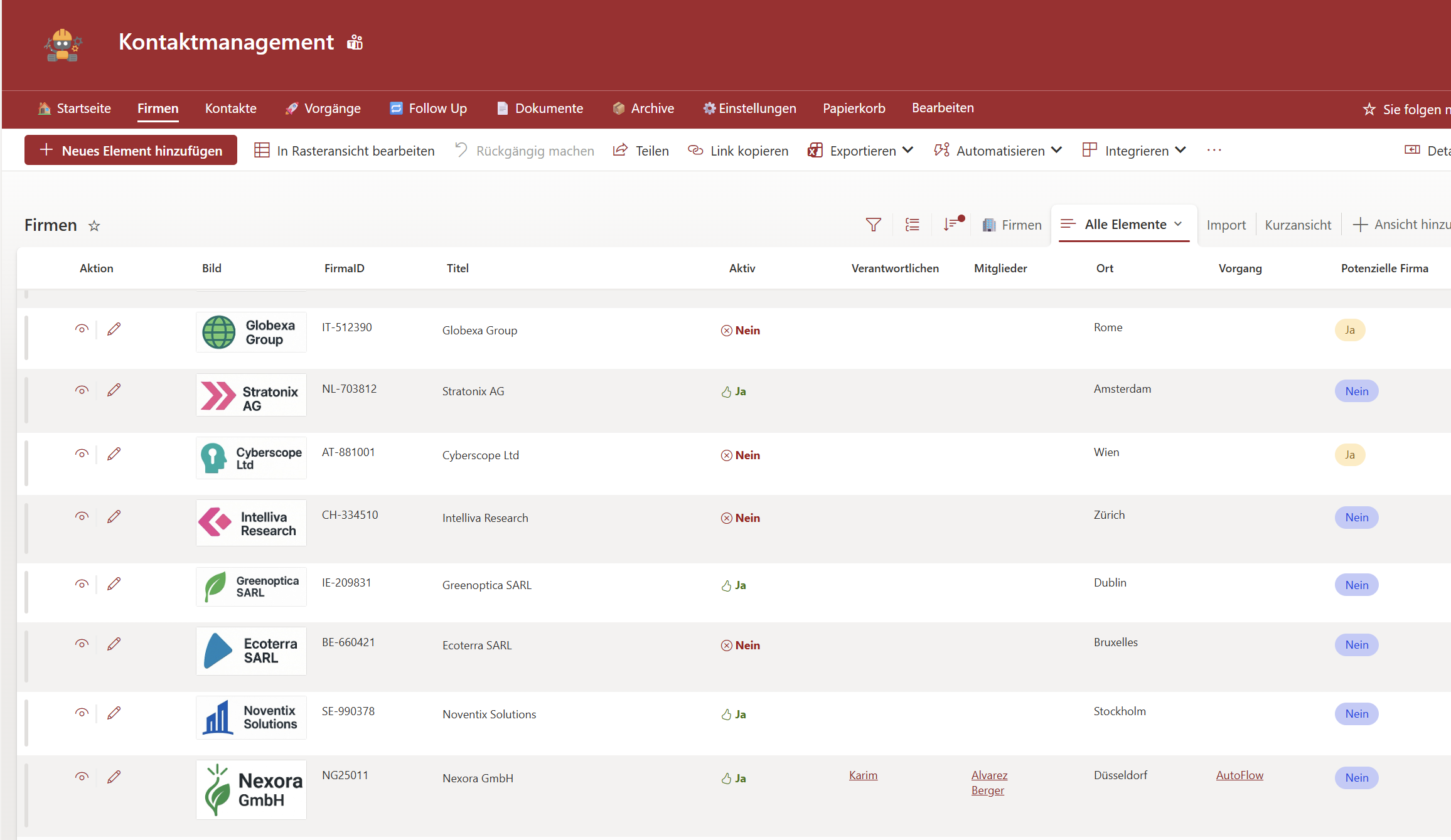Click the yellow Ja badge for Globexa
Image resolution: width=1451 pixels, height=840 pixels.
coord(1349,330)
